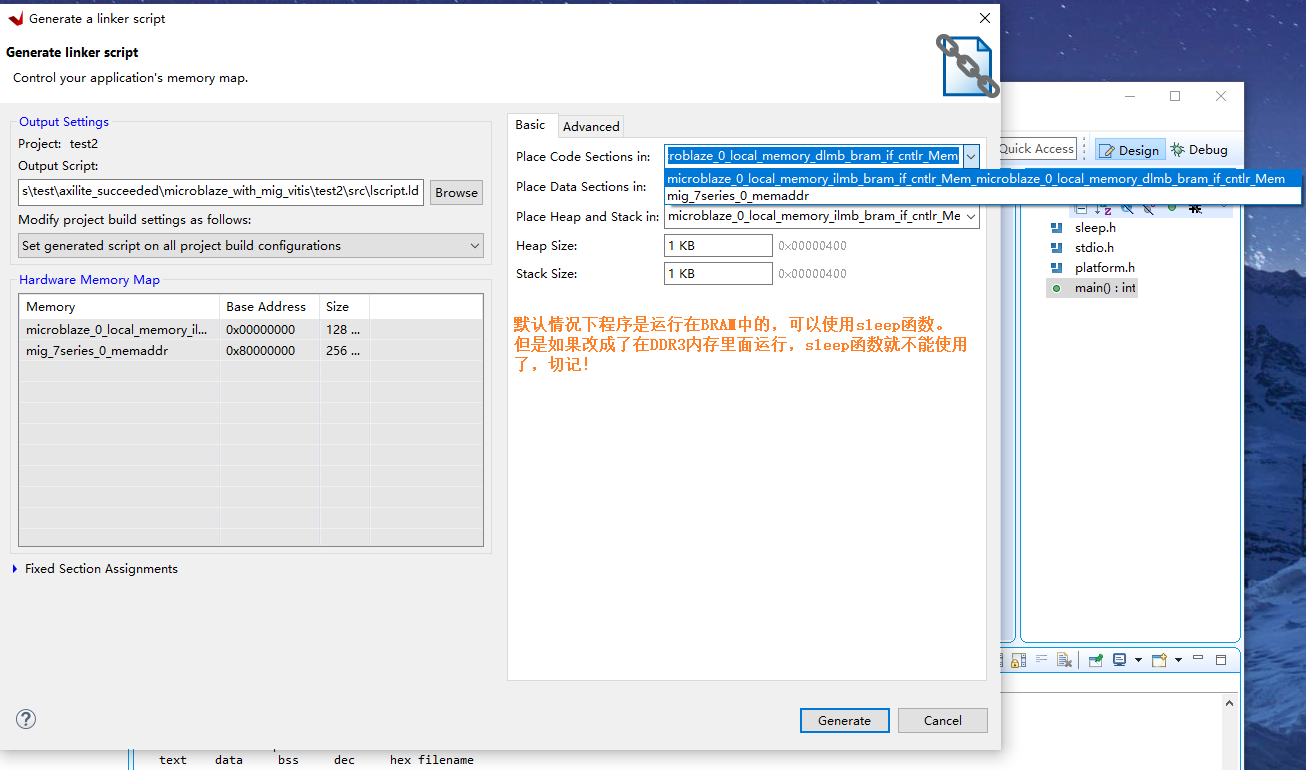The width and height of the screenshot is (1306, 770).
Task: Toggle Scroll Lock in the Console toolbar
Action: [1019, 660]
